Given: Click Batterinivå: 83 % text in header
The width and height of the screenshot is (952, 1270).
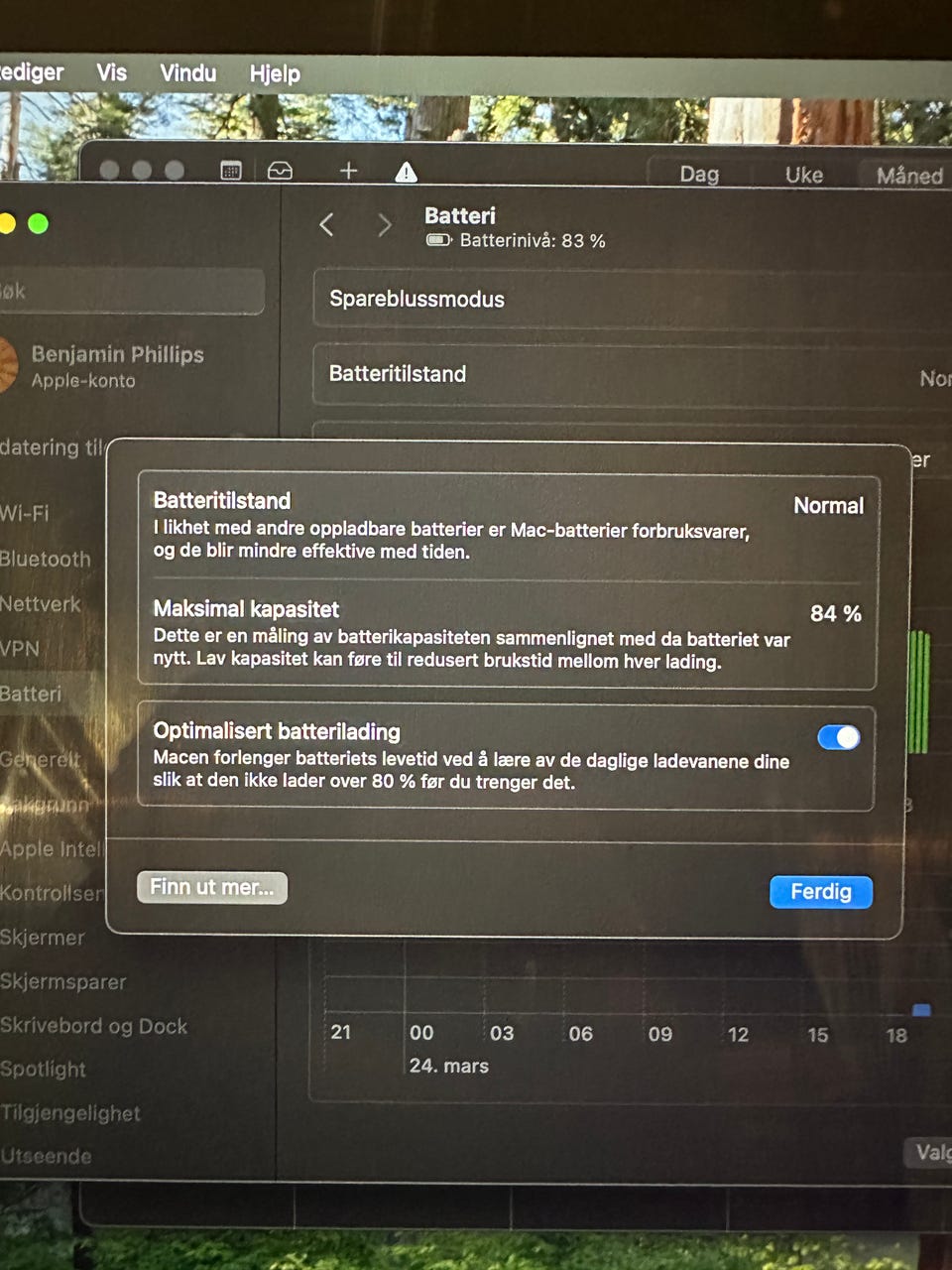Looking at the screenshot, I should (533, 240).
